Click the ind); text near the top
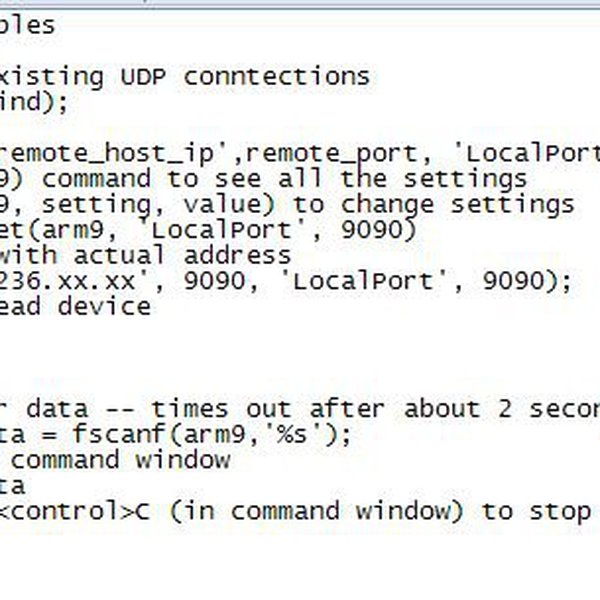This screenshot has width=600, height=600. click(34, 103)
